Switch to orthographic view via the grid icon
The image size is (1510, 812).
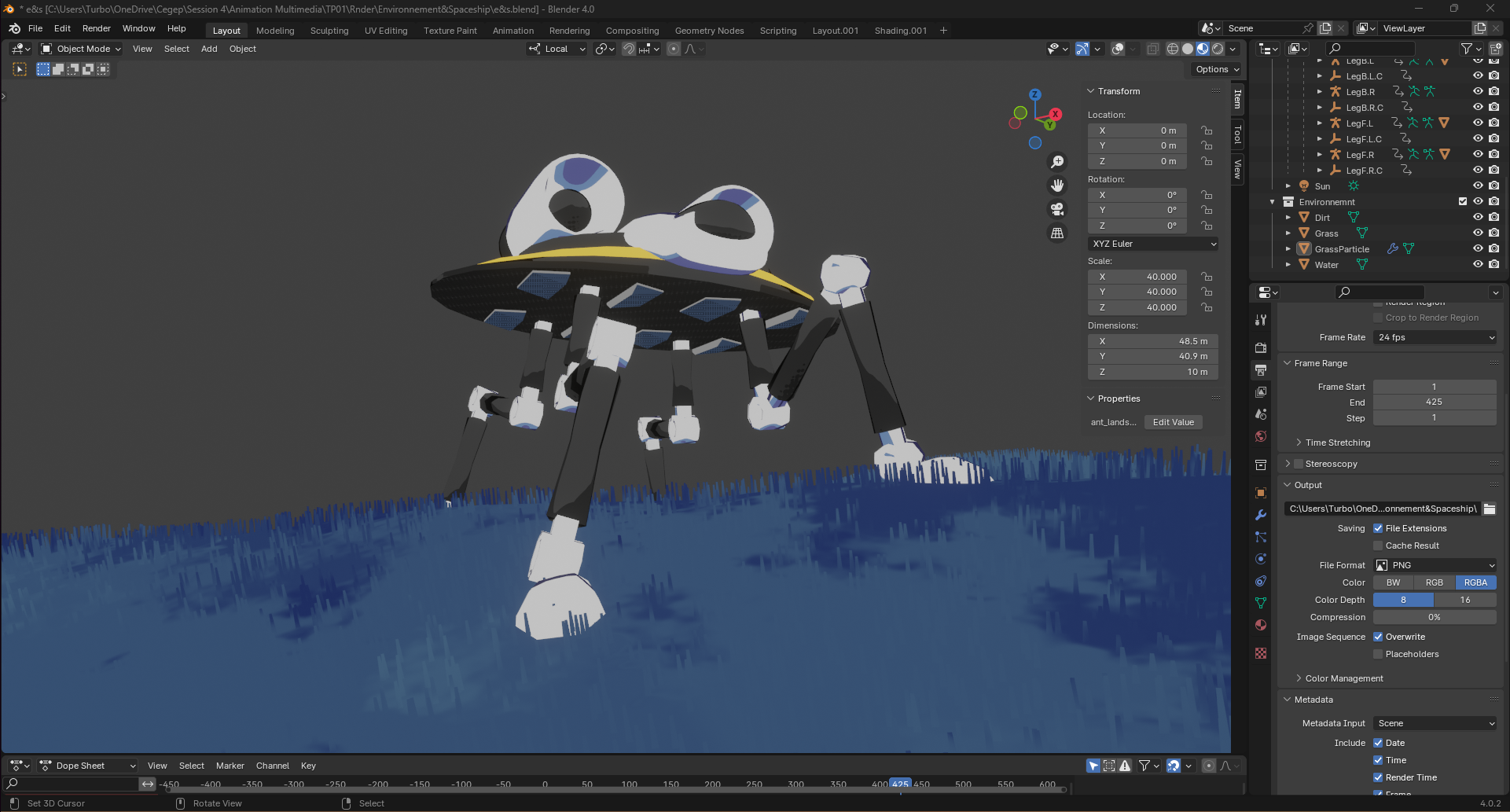[x=1057, y=233]
